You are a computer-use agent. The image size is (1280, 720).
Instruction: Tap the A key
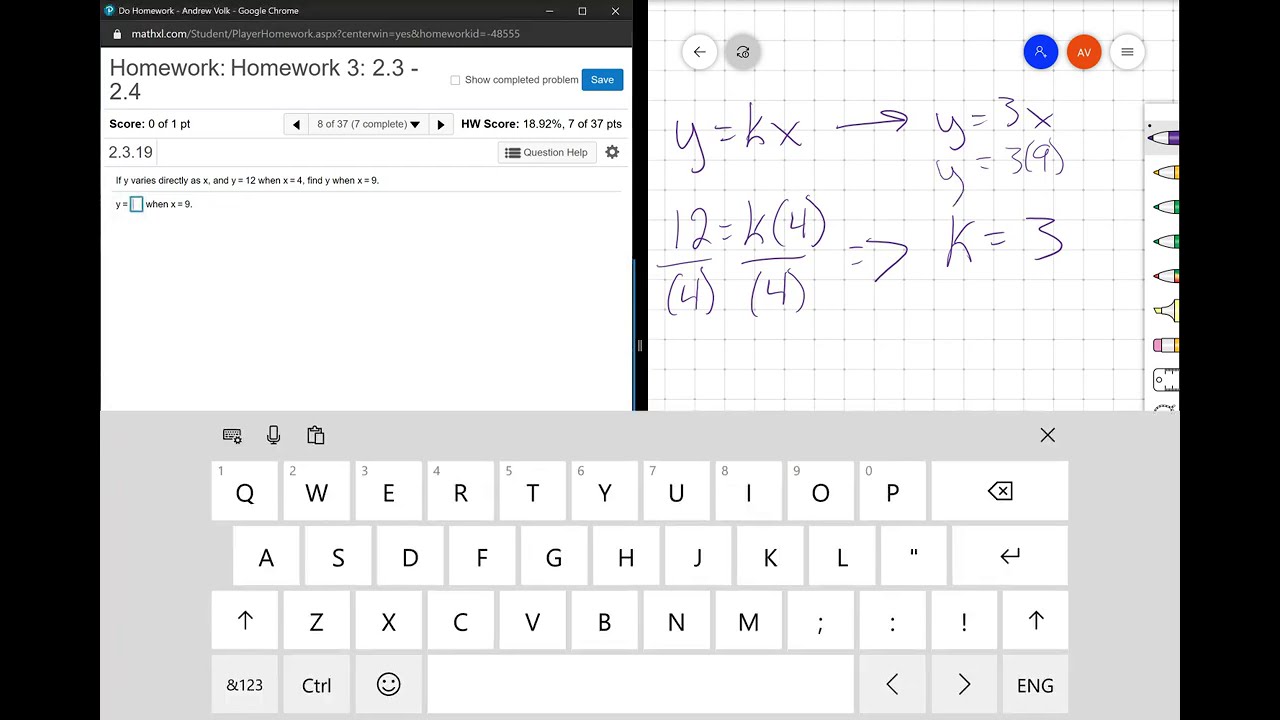coord(266,556)
